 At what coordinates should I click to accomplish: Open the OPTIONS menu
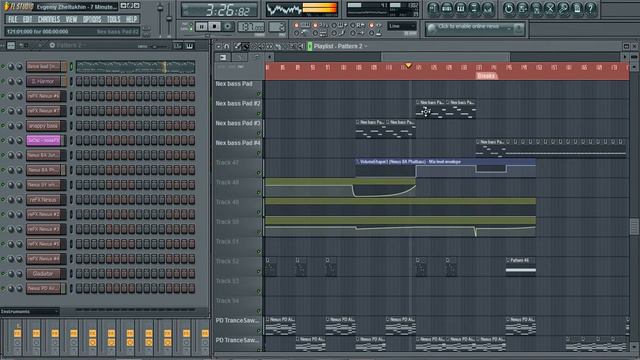click(92, 19)
